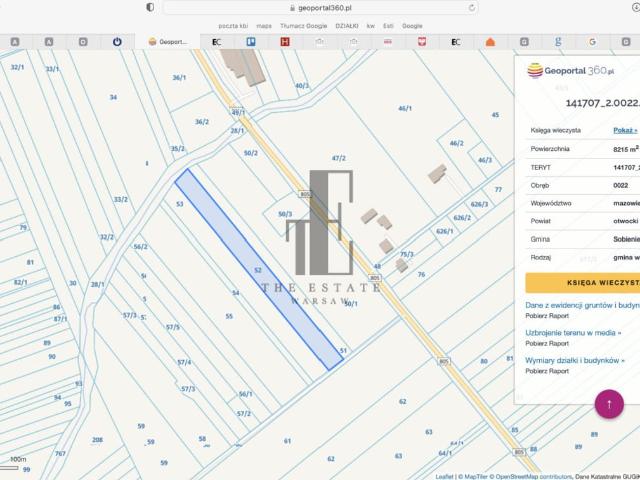Click the privacy shield icon left of address bar
Viewport: 640px width, 480px height.
(150, 7)
